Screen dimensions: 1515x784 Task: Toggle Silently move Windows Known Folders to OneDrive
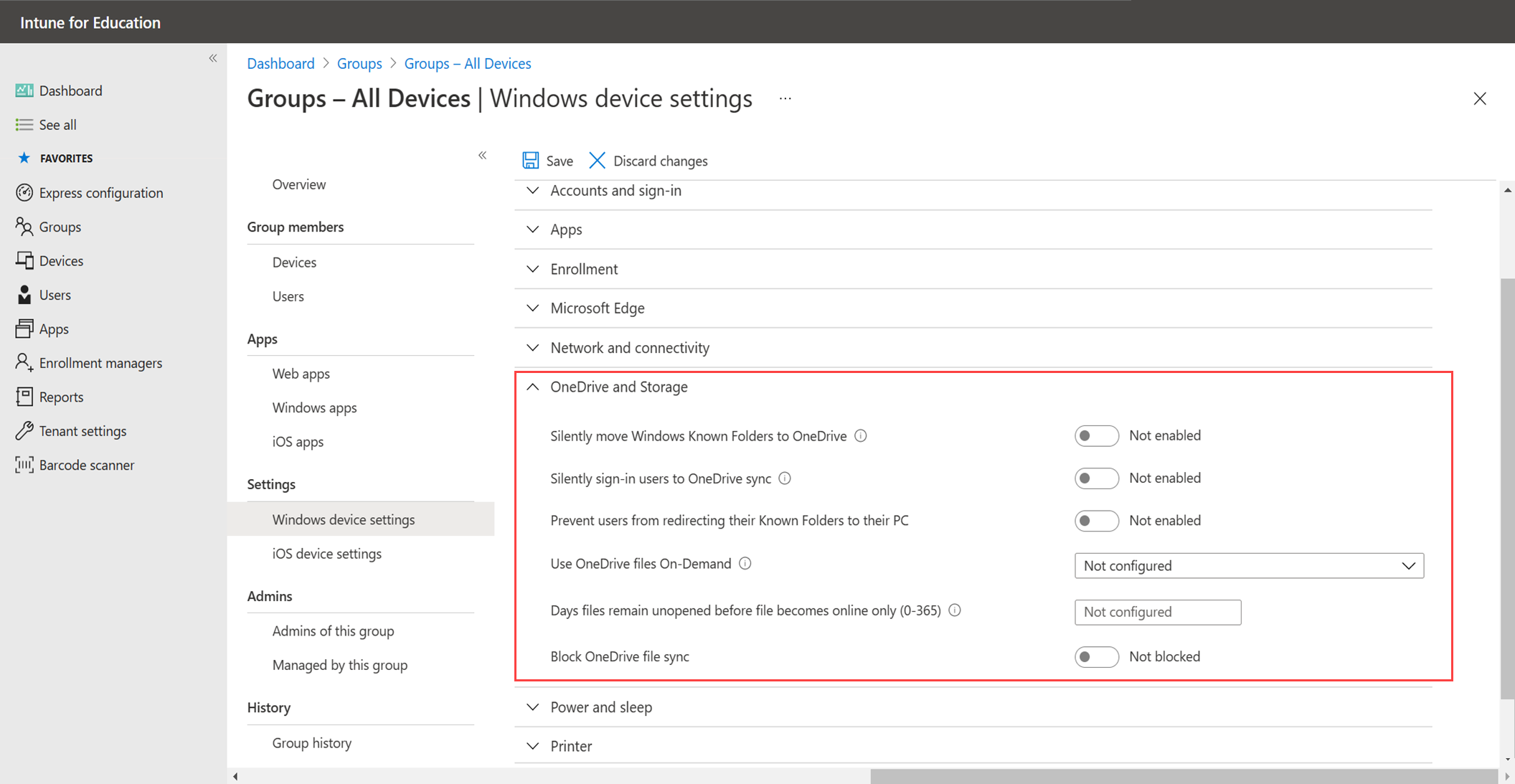(x=1093, y=436)
